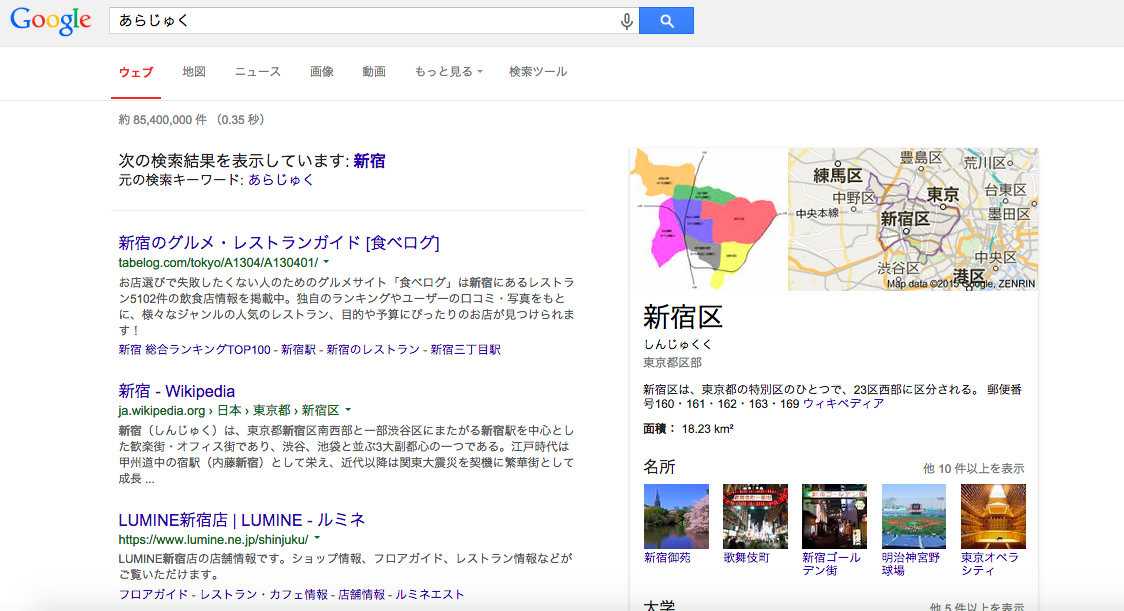This screenshot has height=611, width=1124.
Task: Open LUMINE新宿店 | LUMINE - ルミネ result
Action: tap(242, 520)
